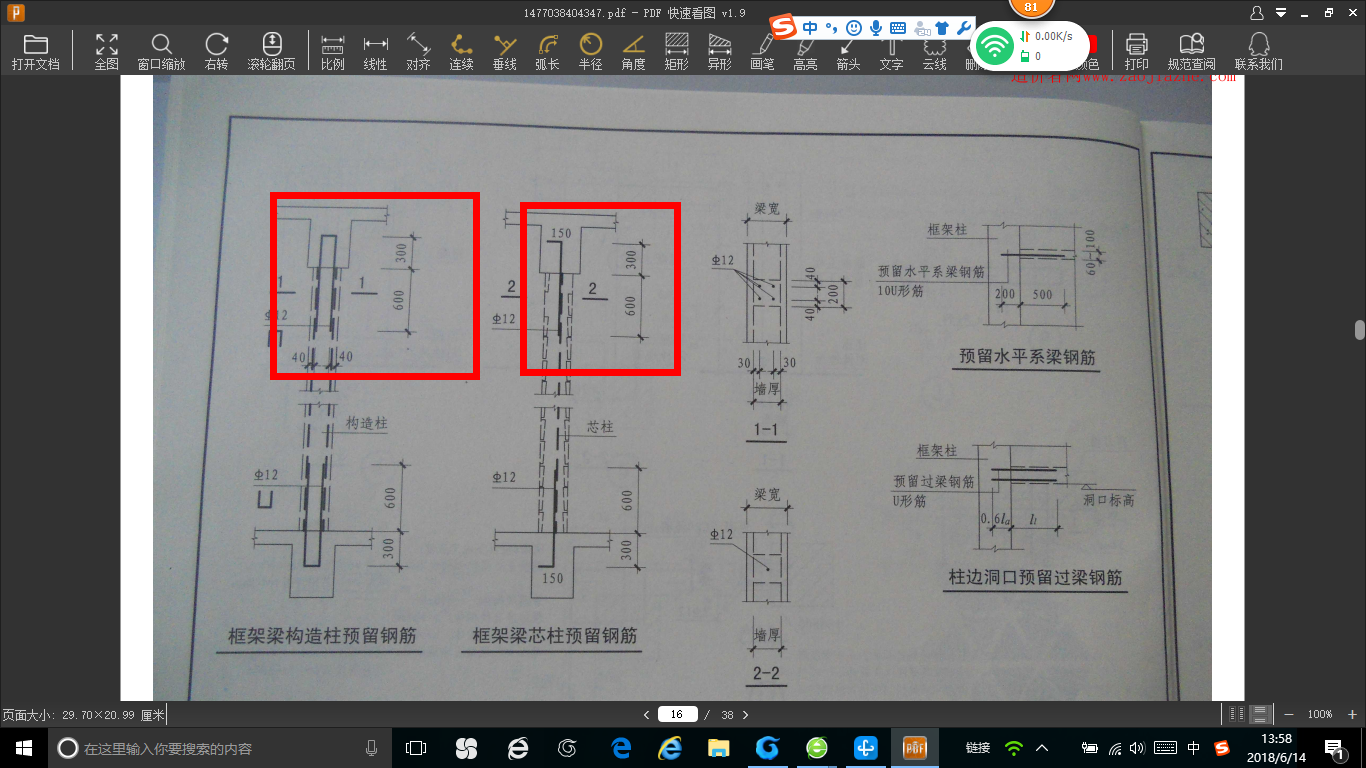Click the user account icon in title bar
1366x768 pixels.
[1257, 13]
